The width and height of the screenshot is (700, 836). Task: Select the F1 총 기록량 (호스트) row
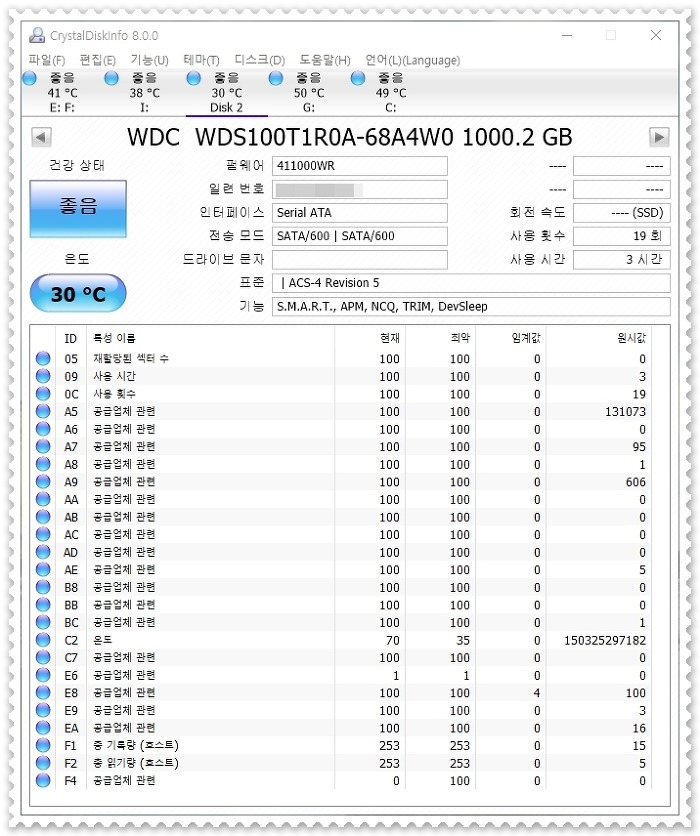[341, 746]
